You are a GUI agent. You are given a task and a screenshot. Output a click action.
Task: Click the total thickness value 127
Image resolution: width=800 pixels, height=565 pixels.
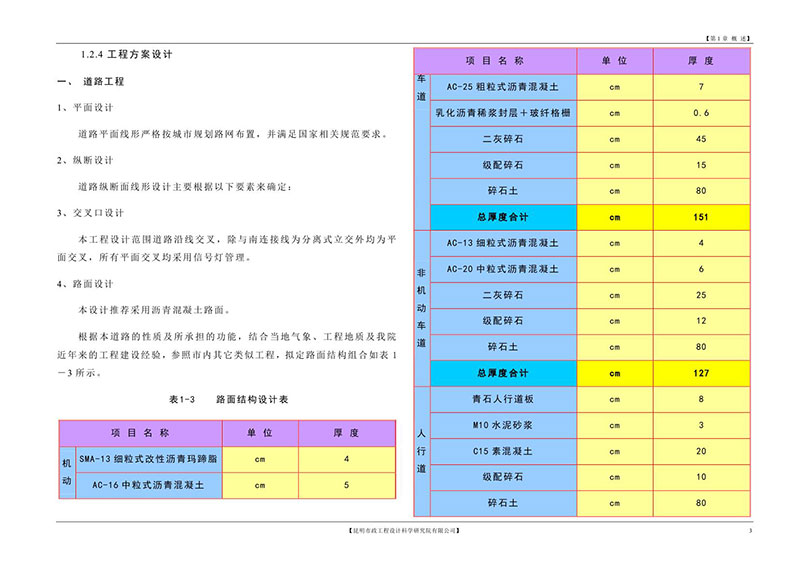pos(700,373)
